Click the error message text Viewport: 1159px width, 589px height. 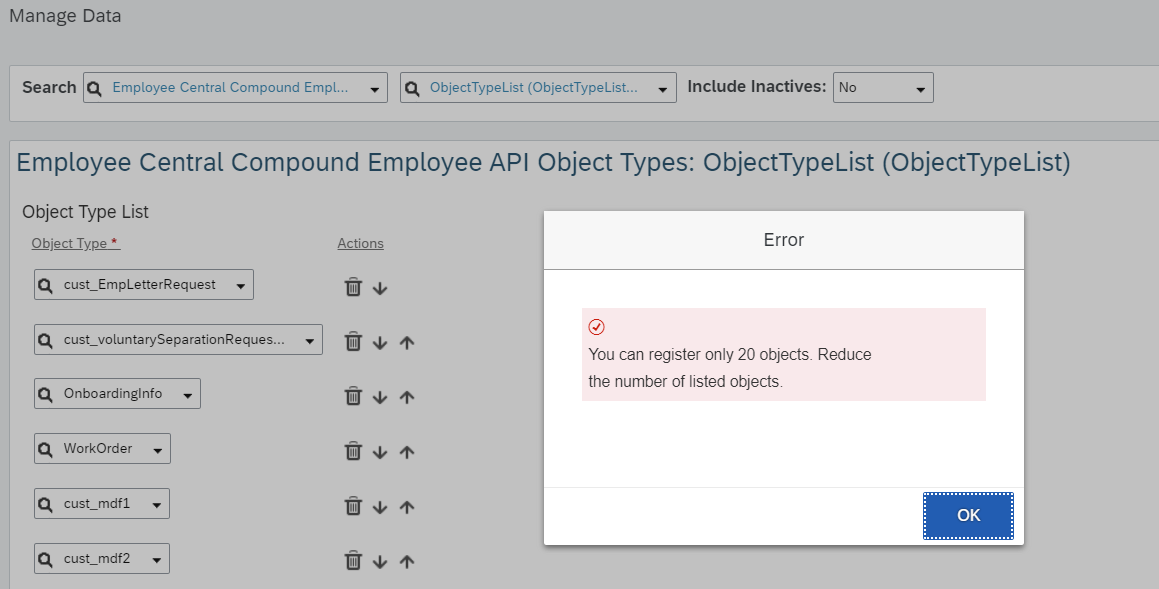coord(730,368)
